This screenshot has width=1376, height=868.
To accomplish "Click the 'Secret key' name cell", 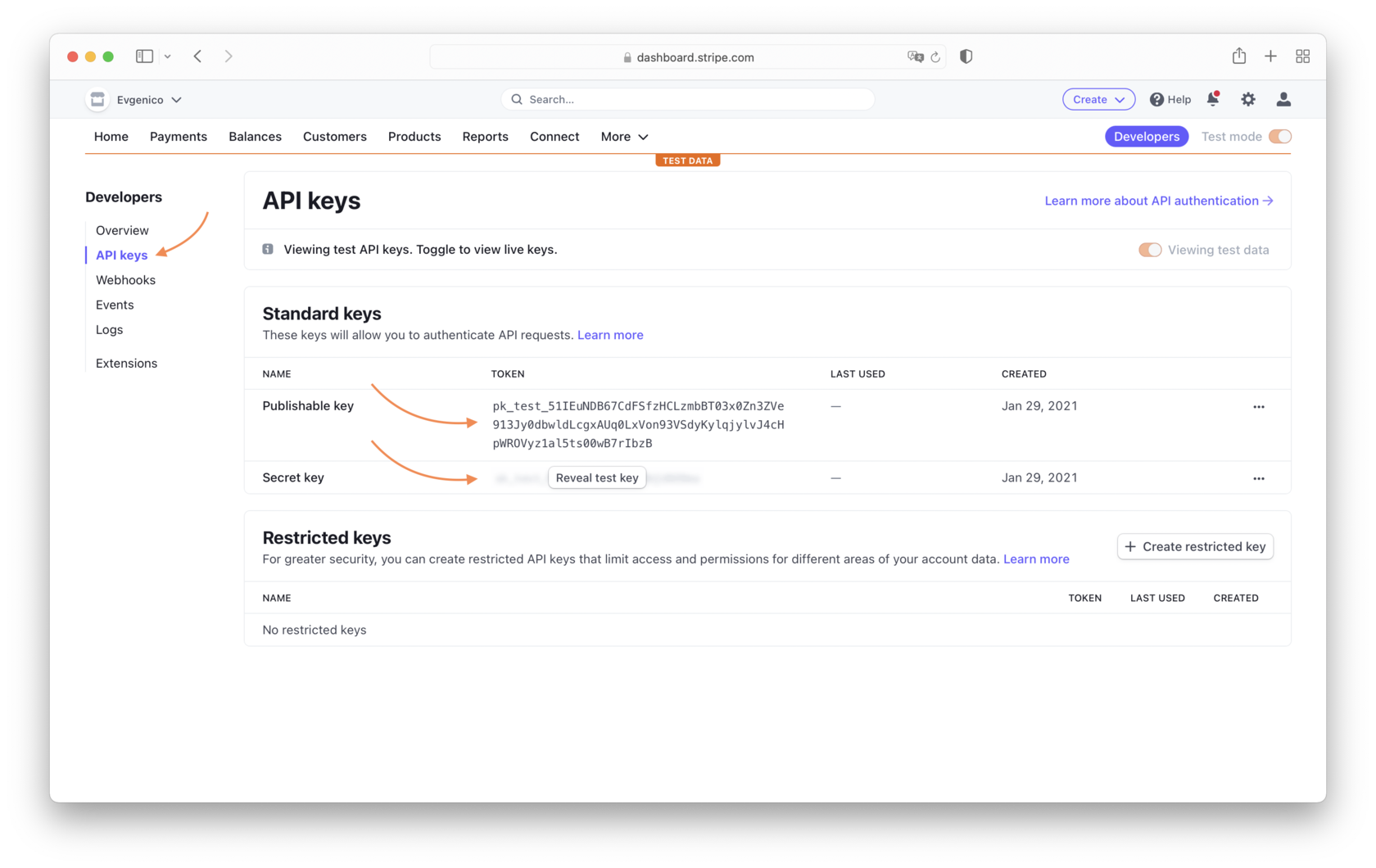I will coord(293,478).
